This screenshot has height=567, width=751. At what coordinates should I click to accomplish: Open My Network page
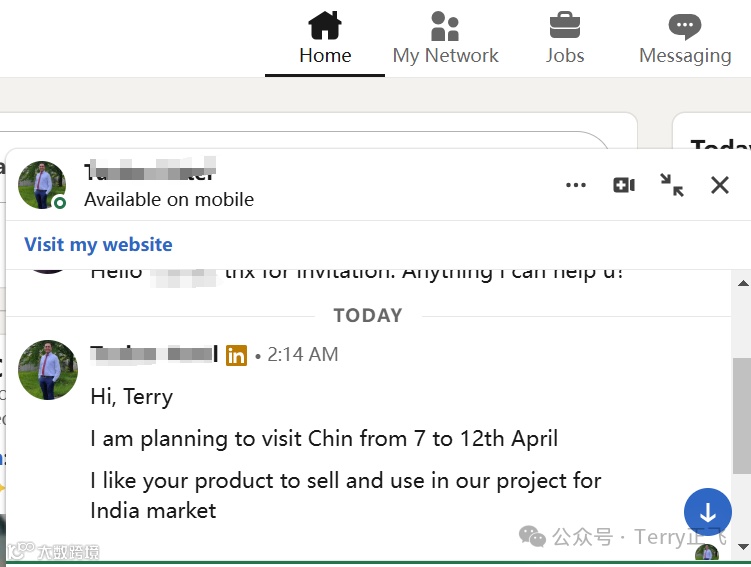(445, 39)
